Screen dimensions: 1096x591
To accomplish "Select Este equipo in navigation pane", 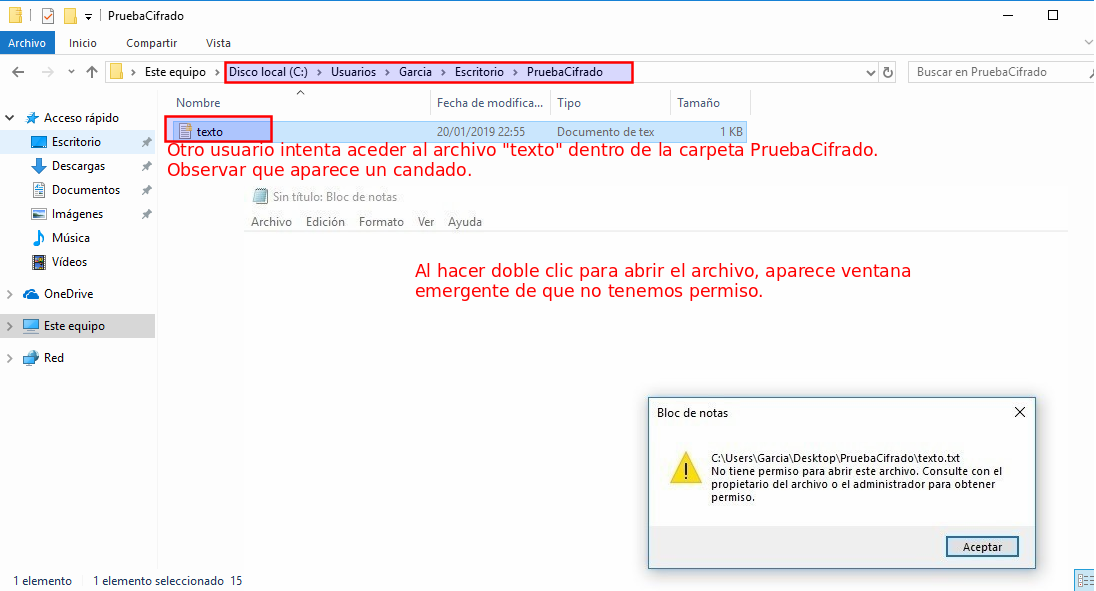I will [74, 326].
